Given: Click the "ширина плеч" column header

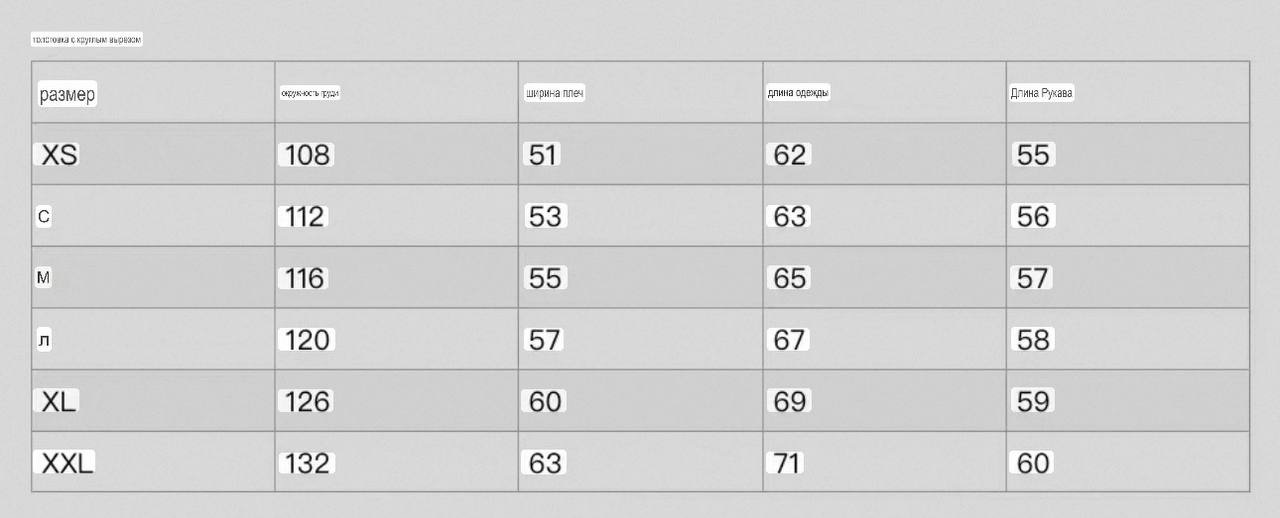Looking at the screenshot, I should coord(555,94).
